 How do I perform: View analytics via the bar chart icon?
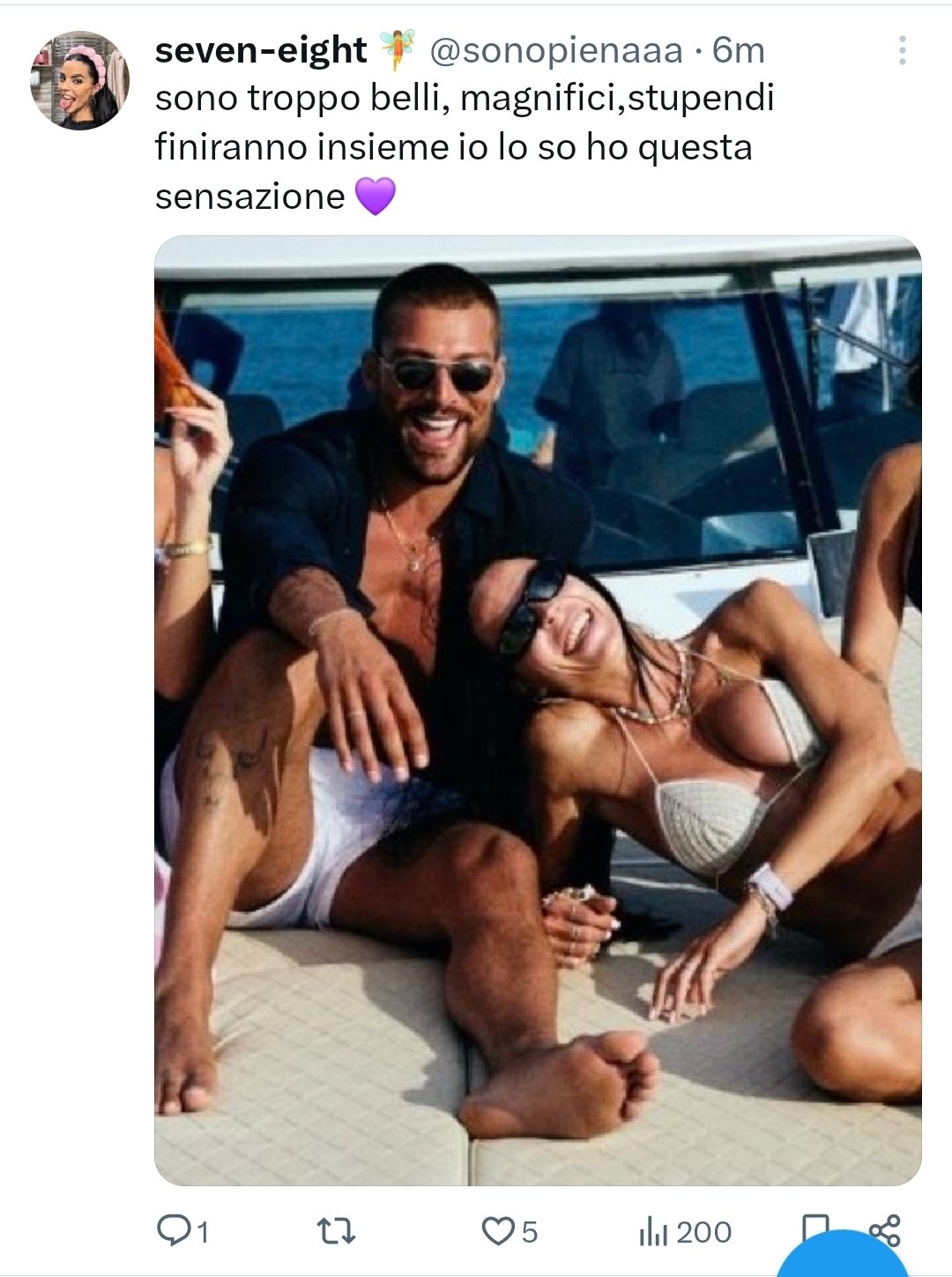tap(653, 1231)
